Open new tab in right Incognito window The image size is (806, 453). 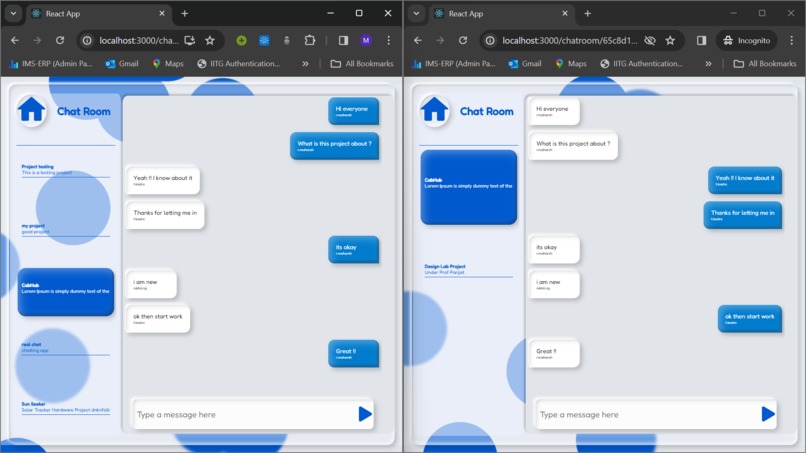click(x=588, y=14)
